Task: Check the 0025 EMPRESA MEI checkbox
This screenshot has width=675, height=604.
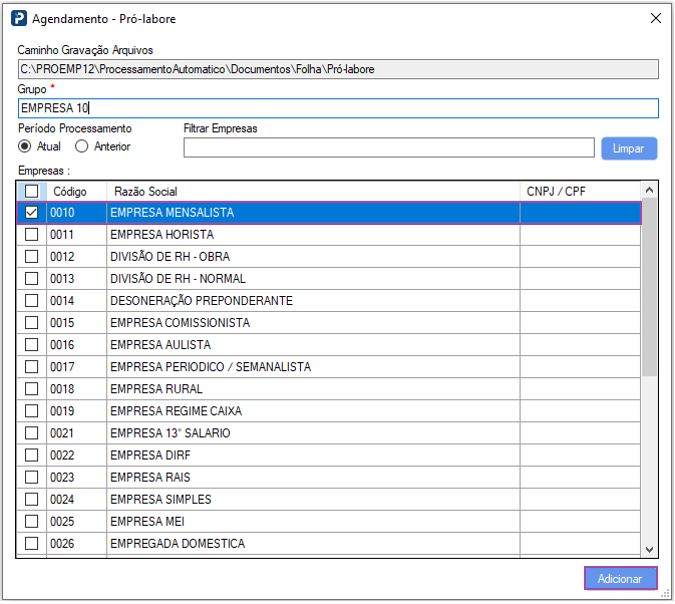Action: point(31,521)
